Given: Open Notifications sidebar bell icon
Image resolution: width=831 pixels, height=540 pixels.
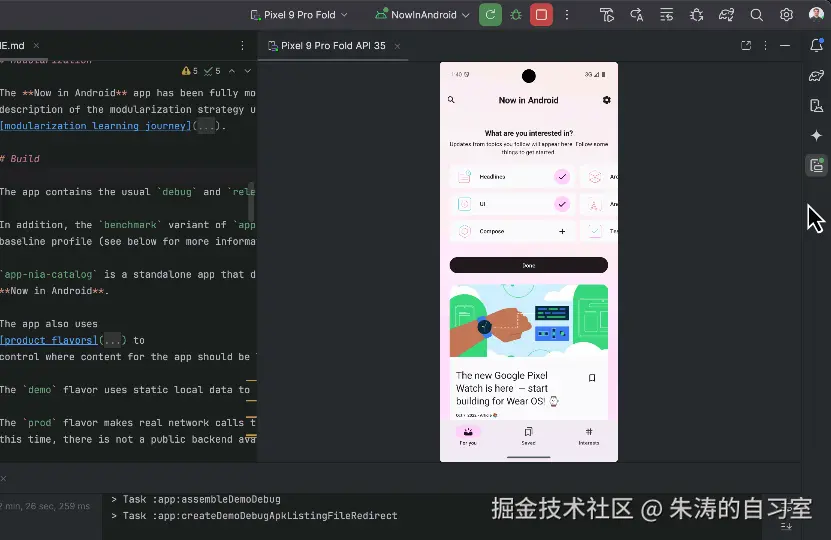Looking at the screenshot, I should click(816, 46).
